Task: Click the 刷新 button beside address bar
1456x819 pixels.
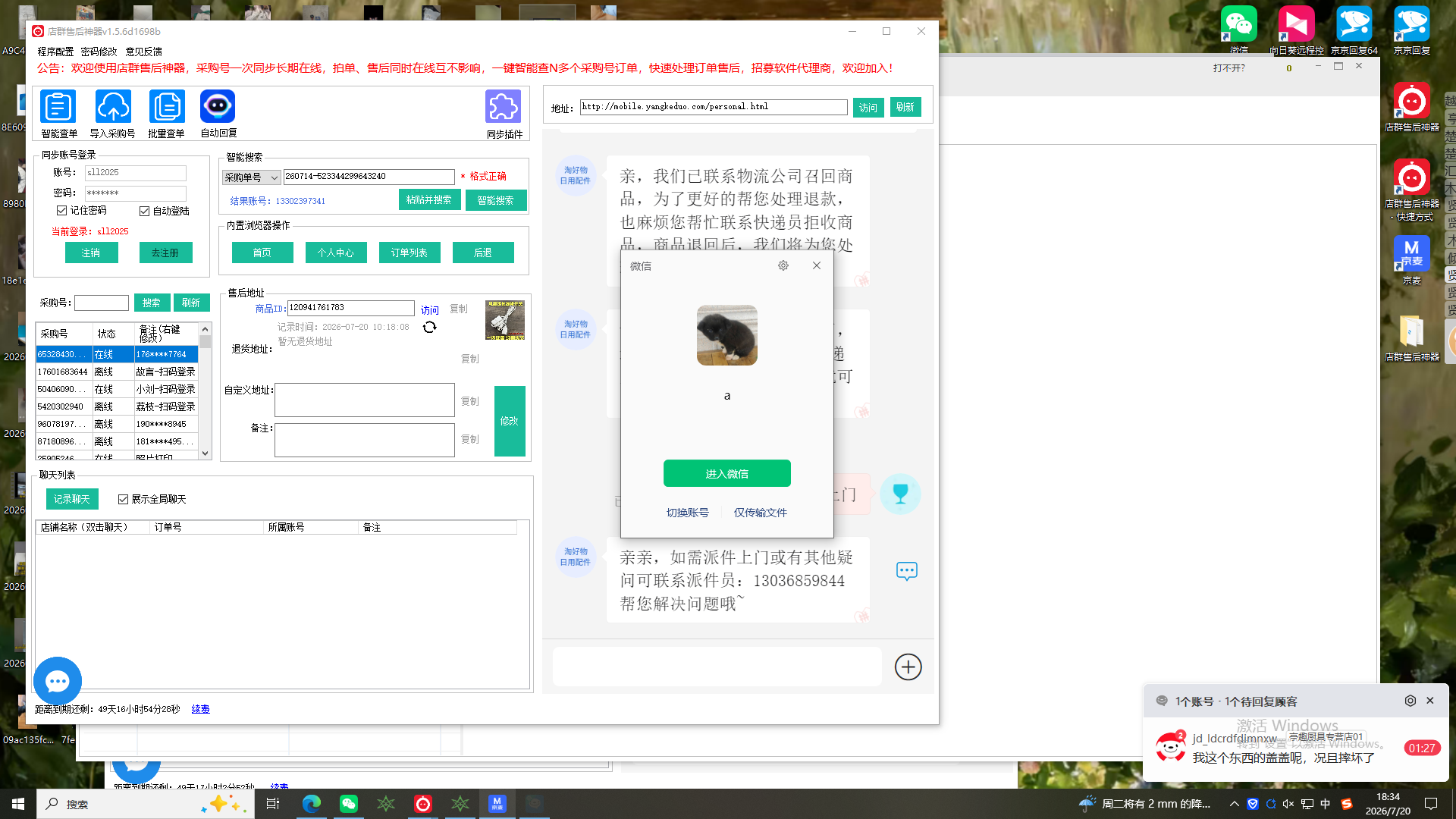Action: pos(905,107)
